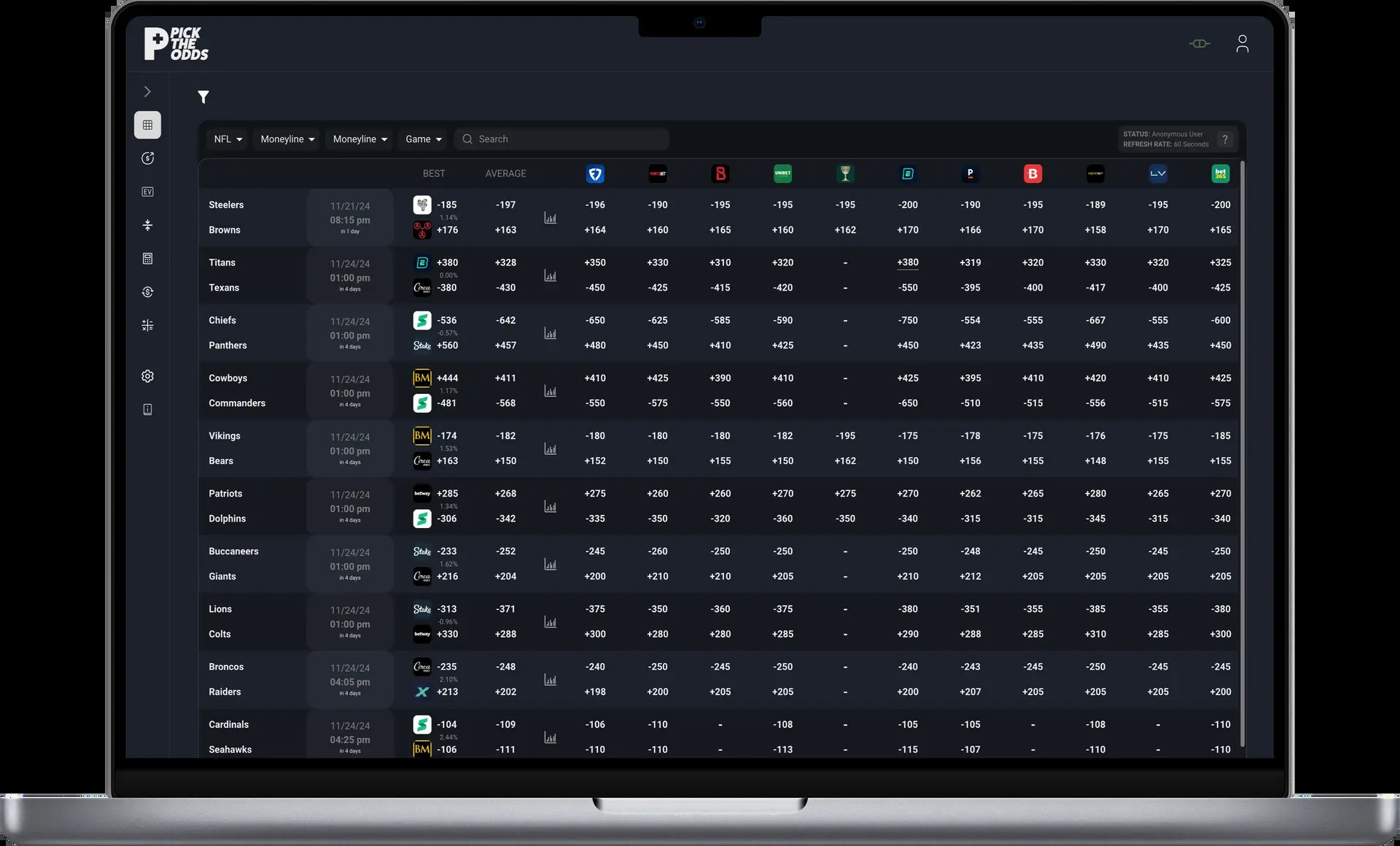
Task: Click the P sportsbook column icon
Action: pos(970,174)
